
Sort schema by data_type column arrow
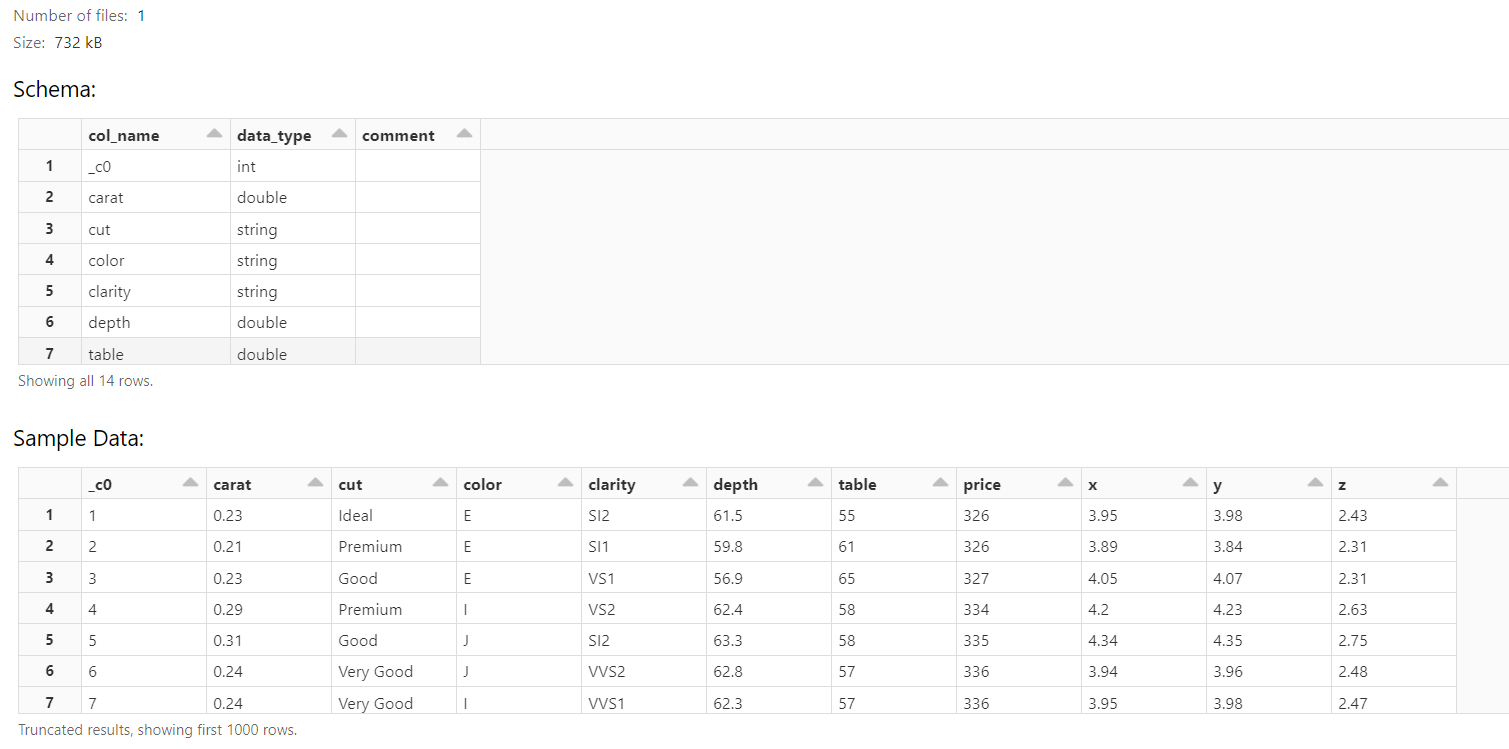[339, 134]
